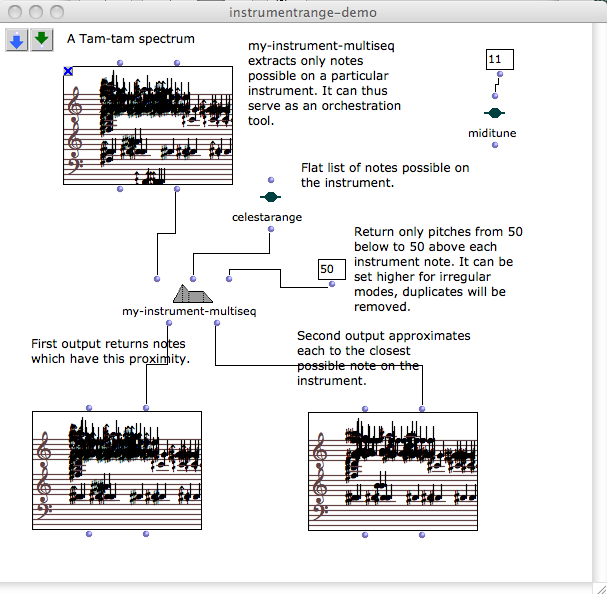Select the miditune box icon

494,114
